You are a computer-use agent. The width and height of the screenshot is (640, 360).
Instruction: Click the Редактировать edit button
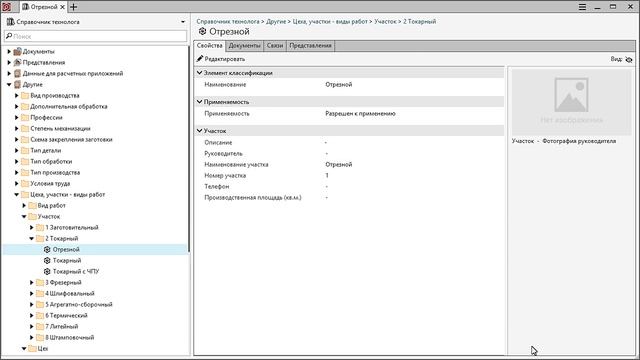click(221, 59)
